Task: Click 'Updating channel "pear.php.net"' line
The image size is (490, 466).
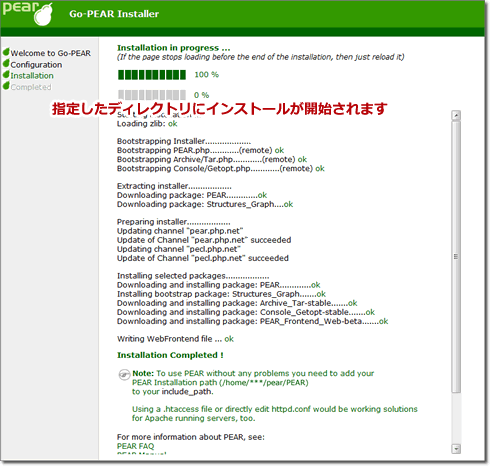Action: 180,231
